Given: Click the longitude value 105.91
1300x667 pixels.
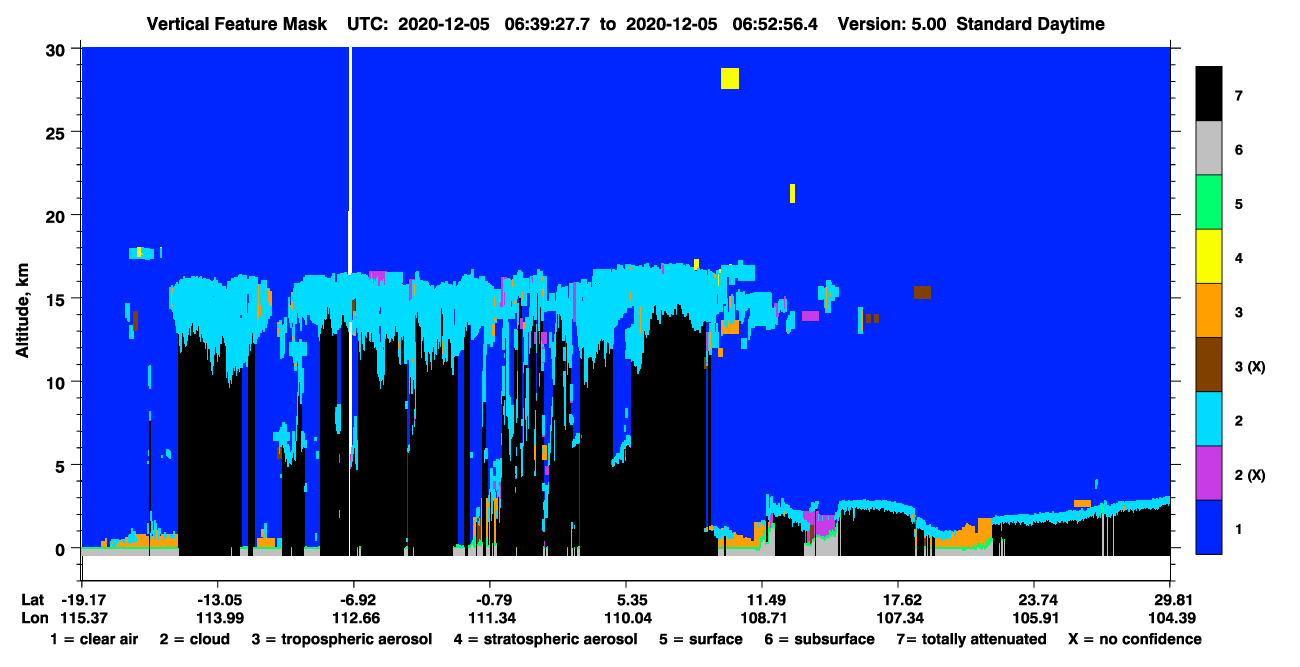Looking at the screenshot, I should [1035, 617].
